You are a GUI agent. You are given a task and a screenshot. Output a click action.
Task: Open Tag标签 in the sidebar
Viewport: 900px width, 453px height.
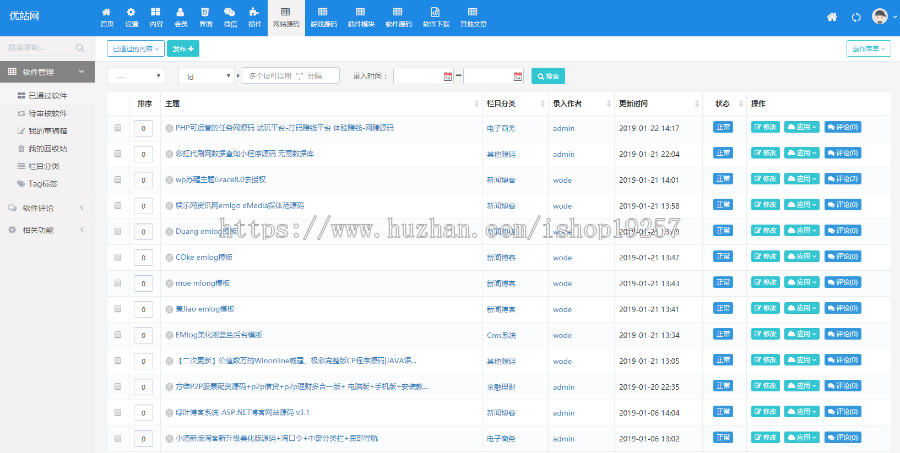click(x=43, y=184)
